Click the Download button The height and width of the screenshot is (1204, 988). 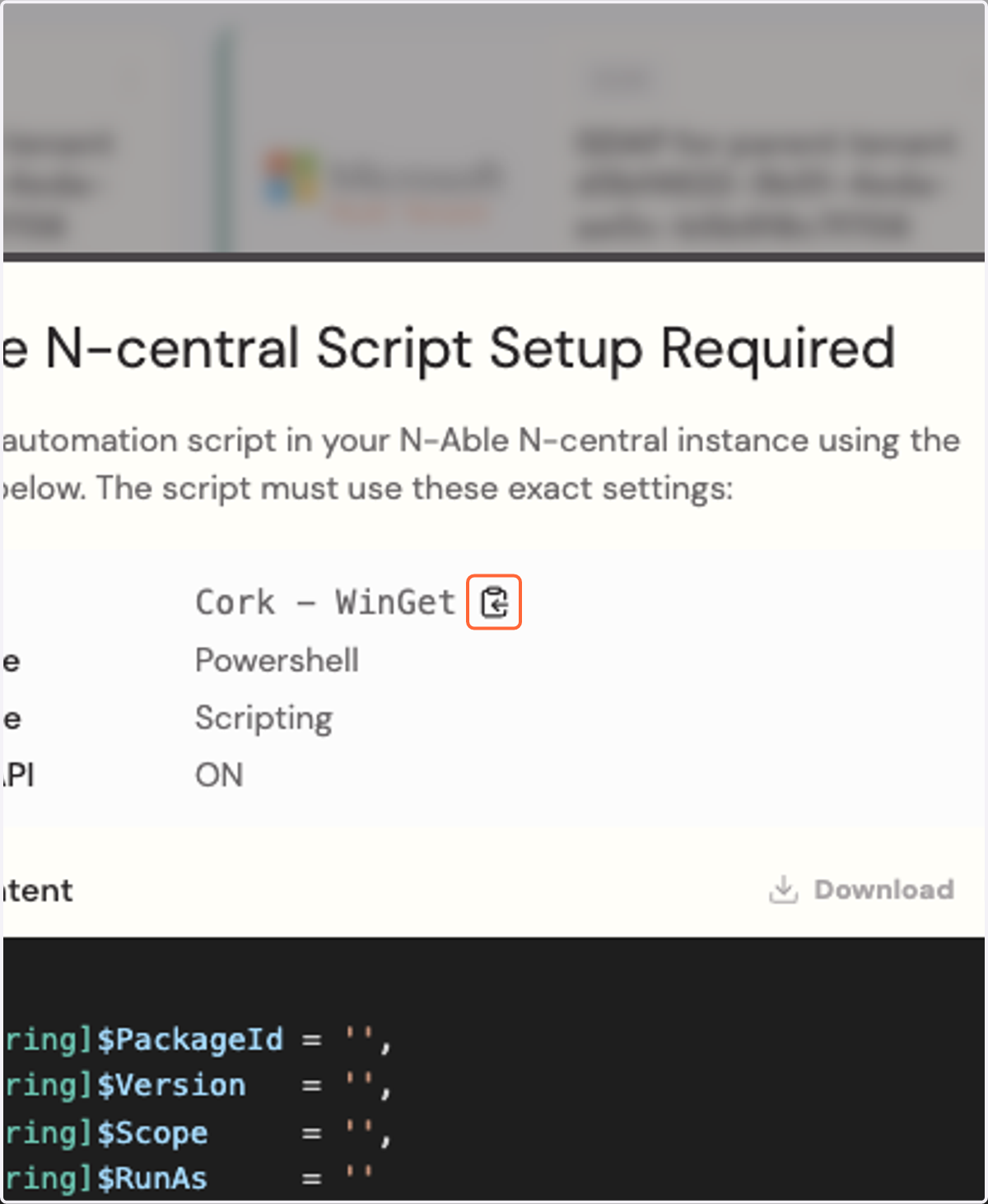(861, 890)
